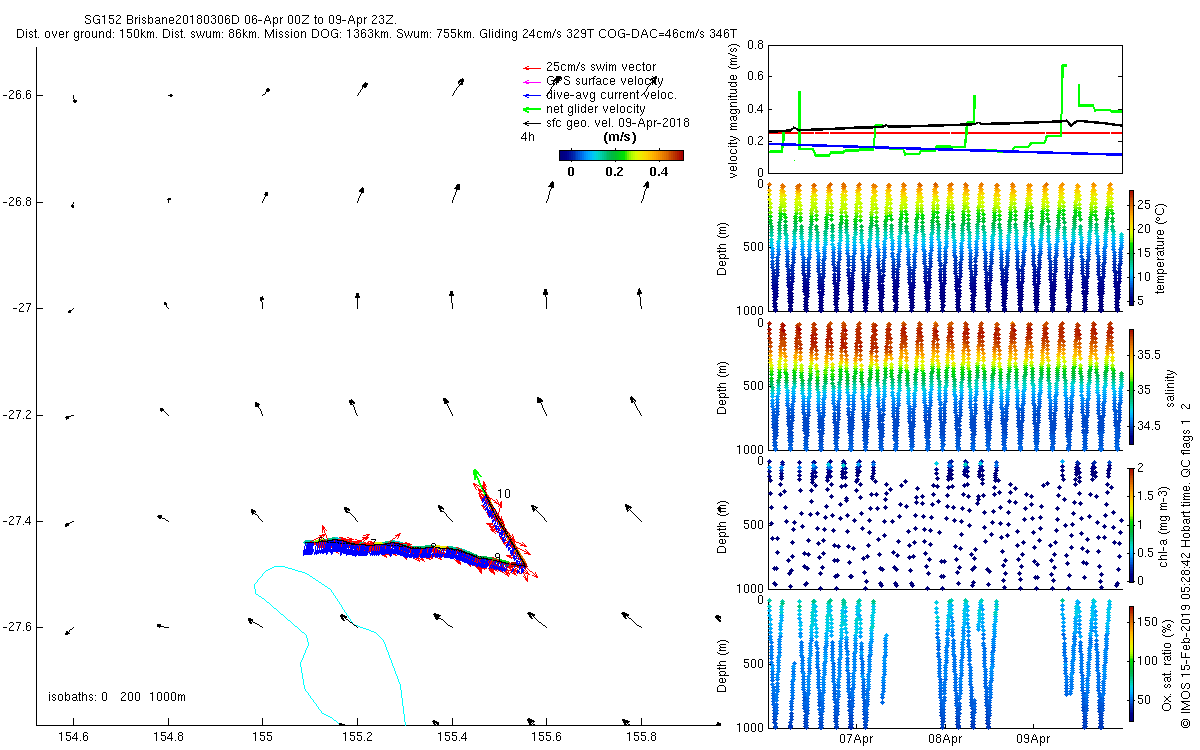
Task: Click the isobaths 0 200 1000m label
Action: pos(117,697)
